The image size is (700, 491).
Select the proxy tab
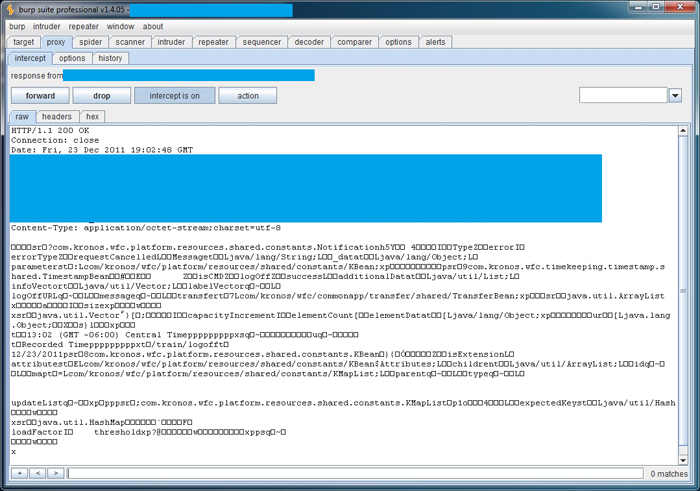pyautogui.click(x=56, y=42)
